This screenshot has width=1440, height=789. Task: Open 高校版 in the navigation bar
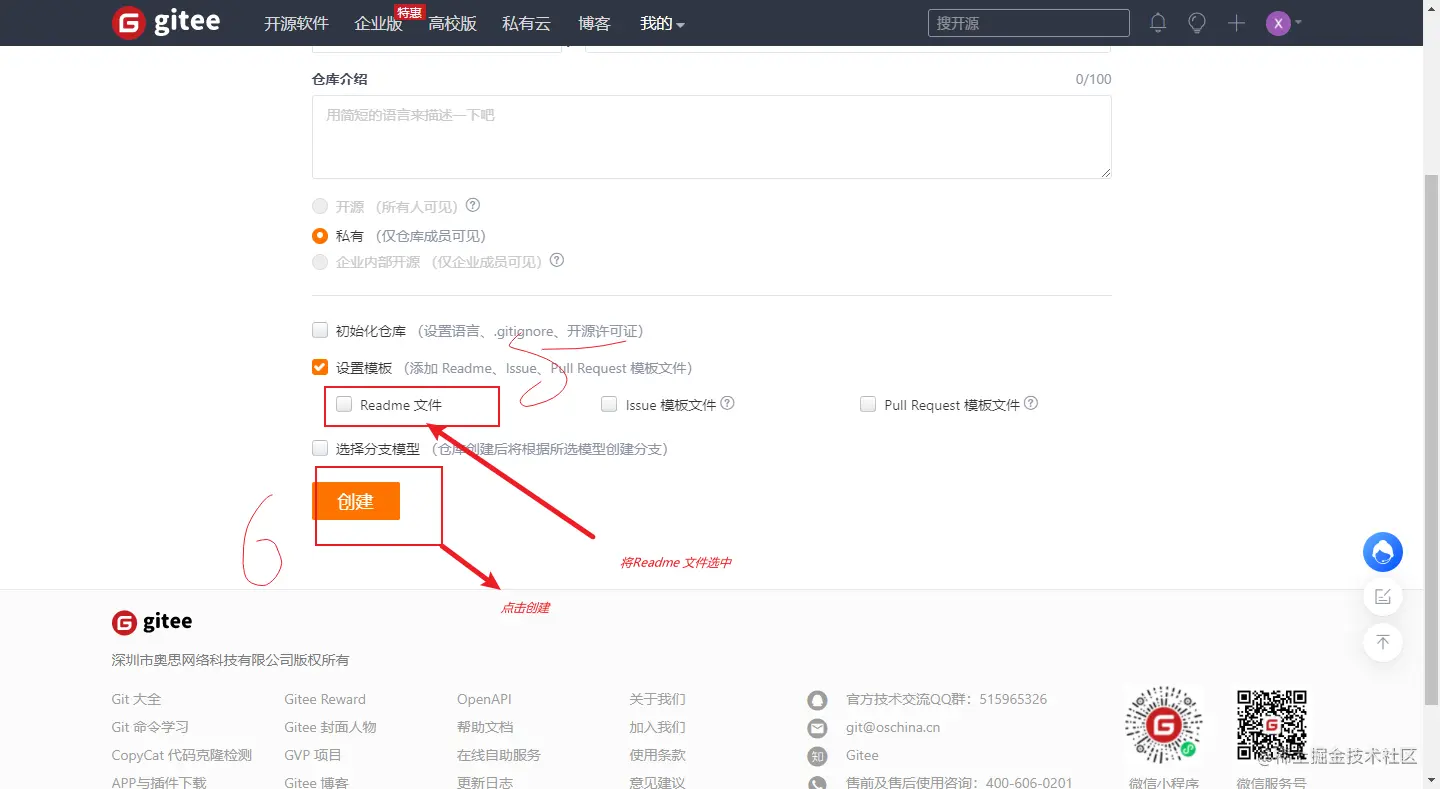(452, 23)
